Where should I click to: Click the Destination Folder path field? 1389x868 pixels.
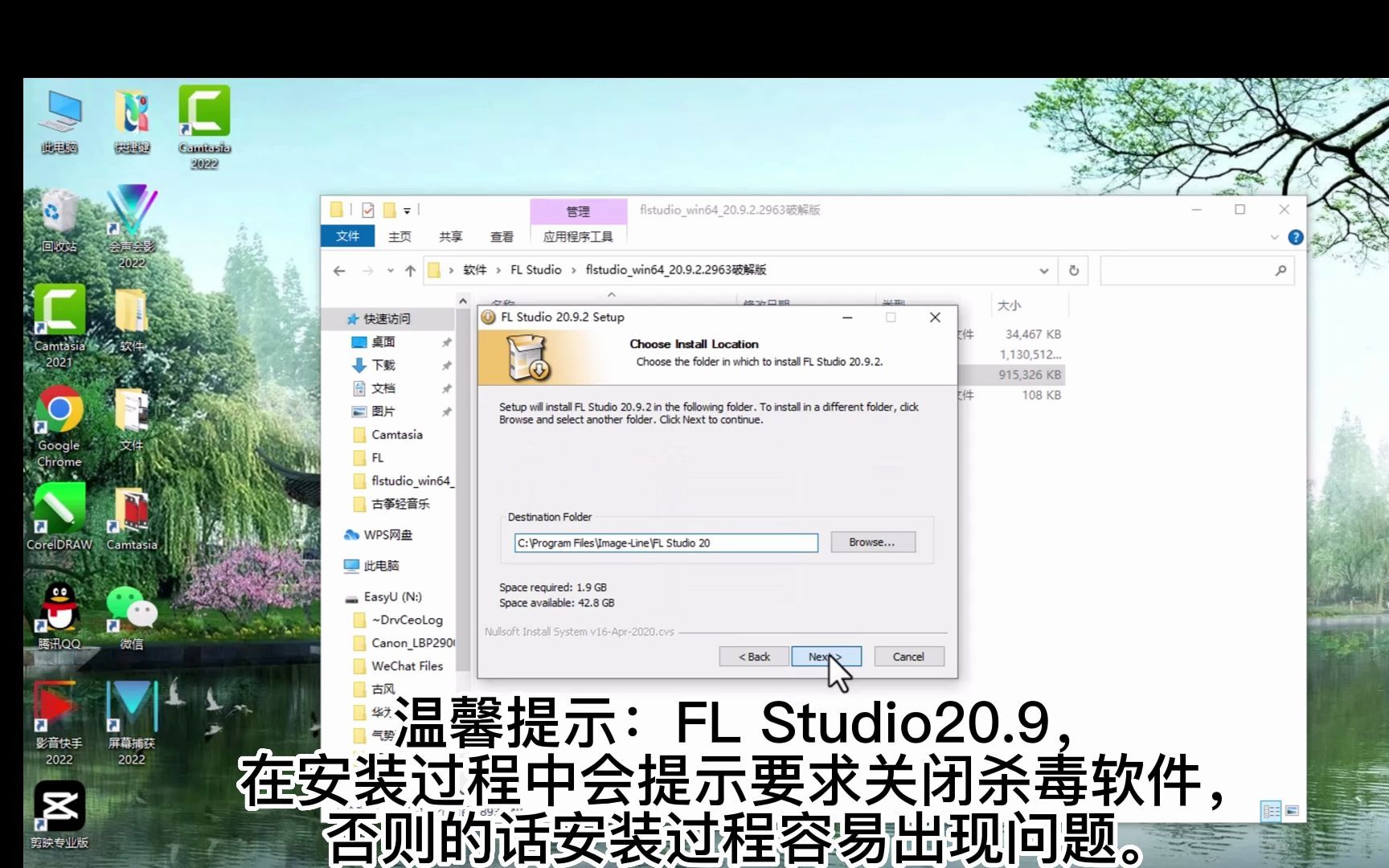(x=666, y=543)
